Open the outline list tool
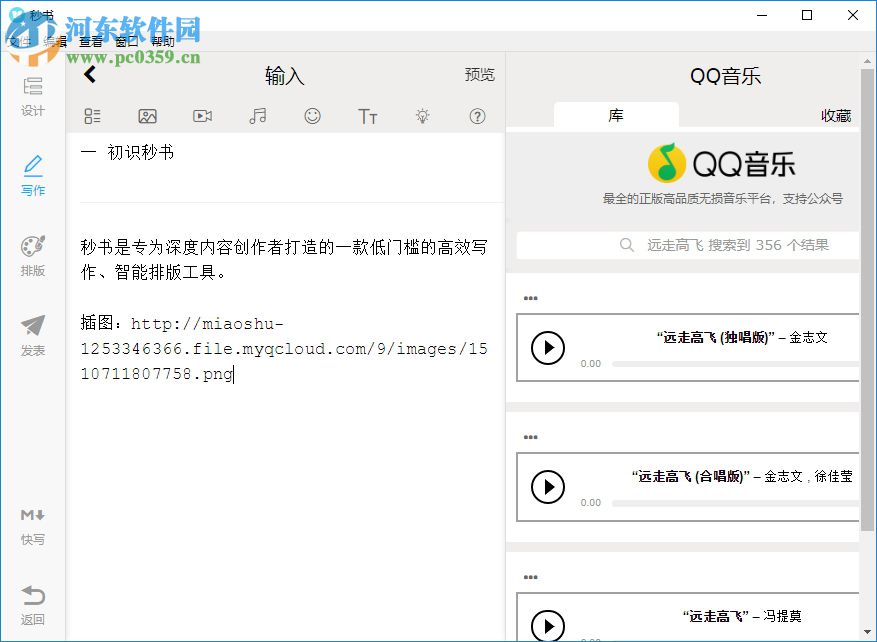 (92, 116)
